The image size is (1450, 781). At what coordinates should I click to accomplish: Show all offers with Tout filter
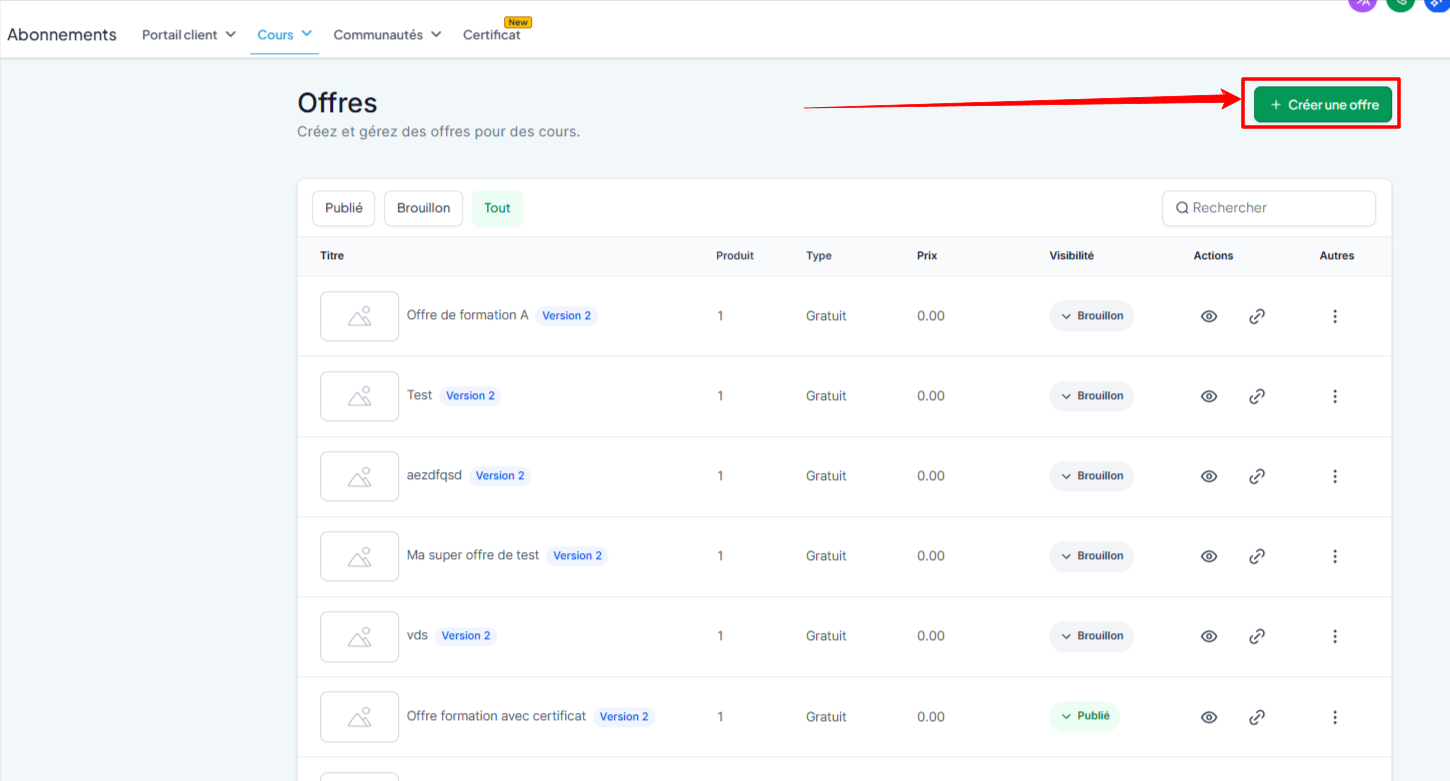497,208
